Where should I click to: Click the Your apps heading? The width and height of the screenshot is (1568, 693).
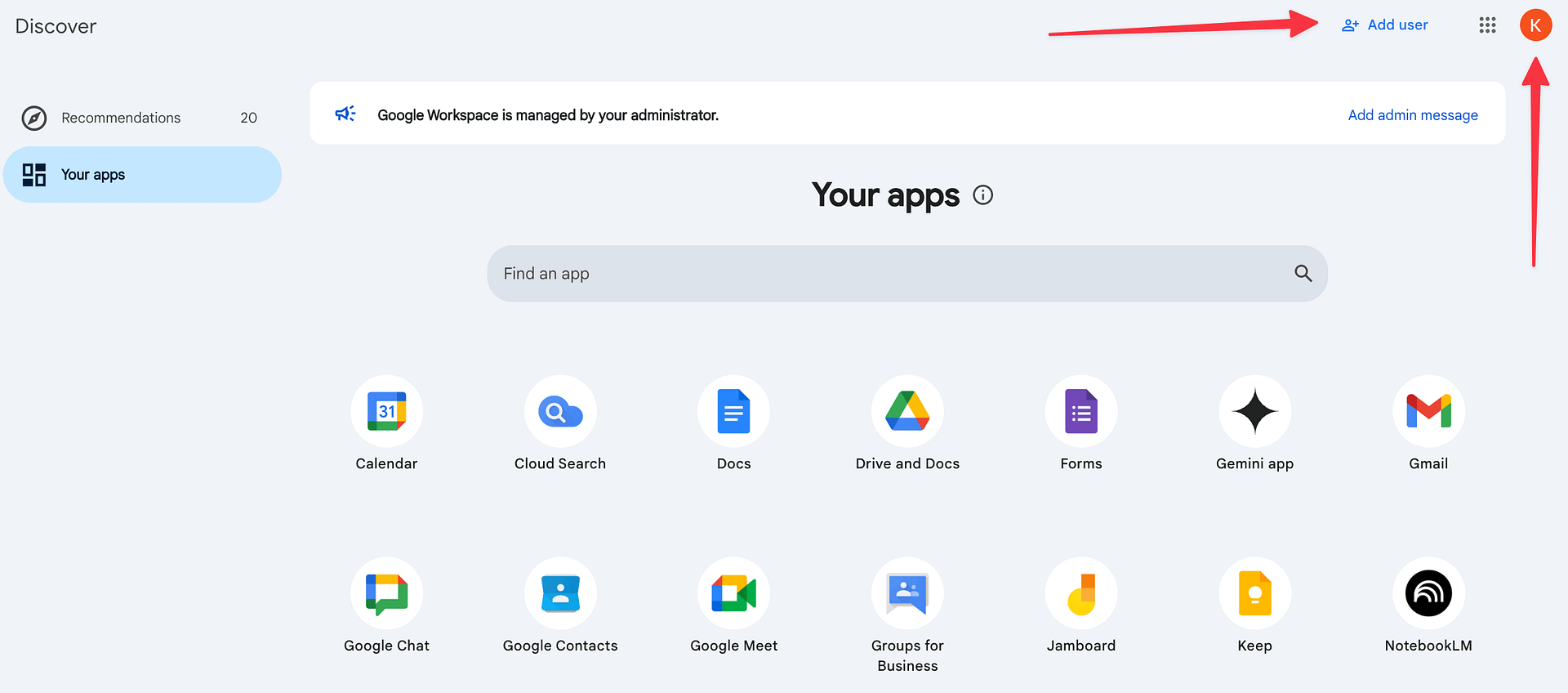click(885, 195)
